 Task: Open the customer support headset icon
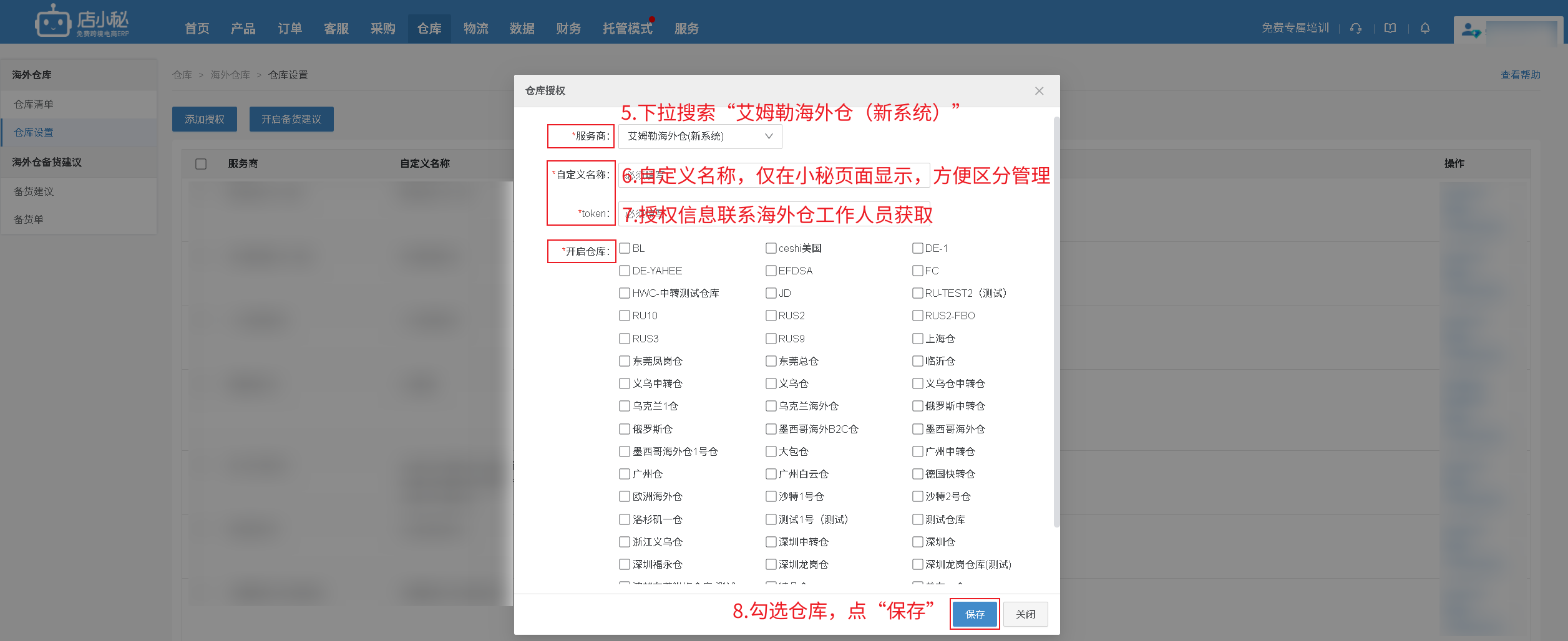coord(1355,28)
